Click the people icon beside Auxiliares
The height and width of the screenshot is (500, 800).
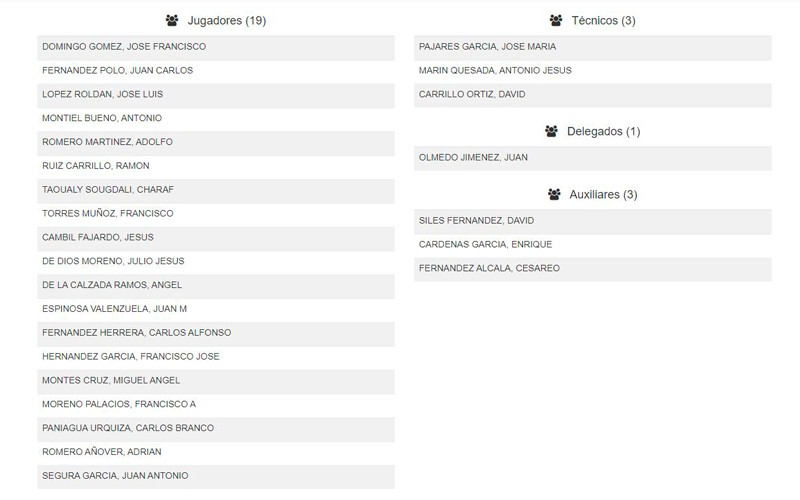(554, 194)
